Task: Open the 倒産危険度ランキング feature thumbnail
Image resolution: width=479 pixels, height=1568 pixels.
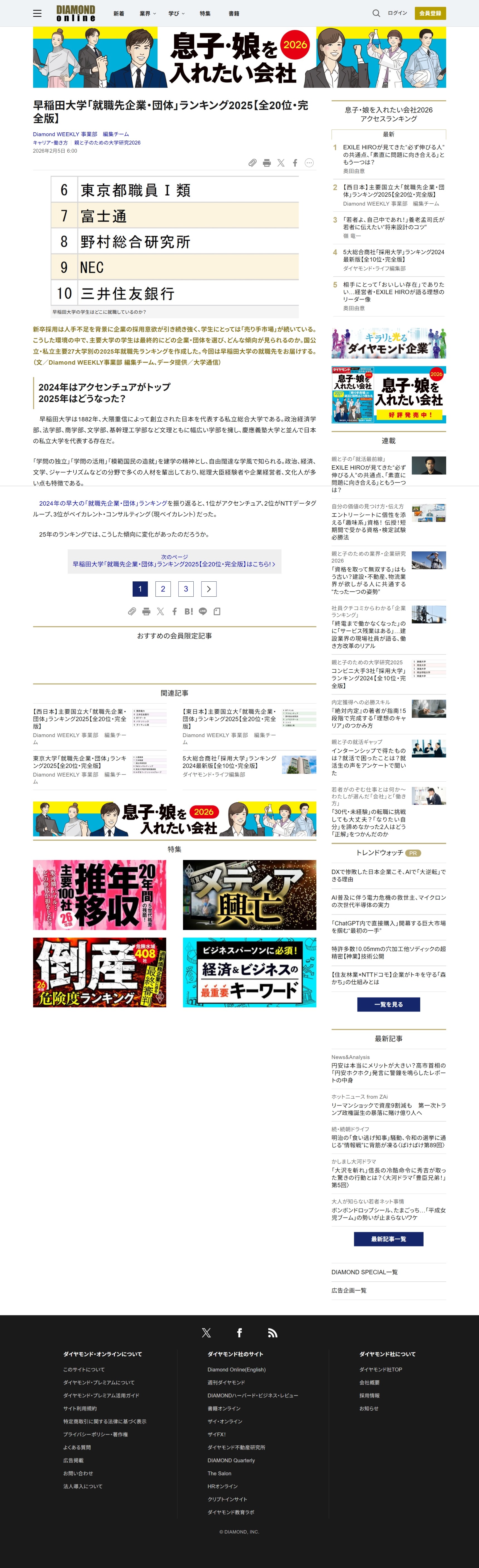Action: click(x=99, y=972)
